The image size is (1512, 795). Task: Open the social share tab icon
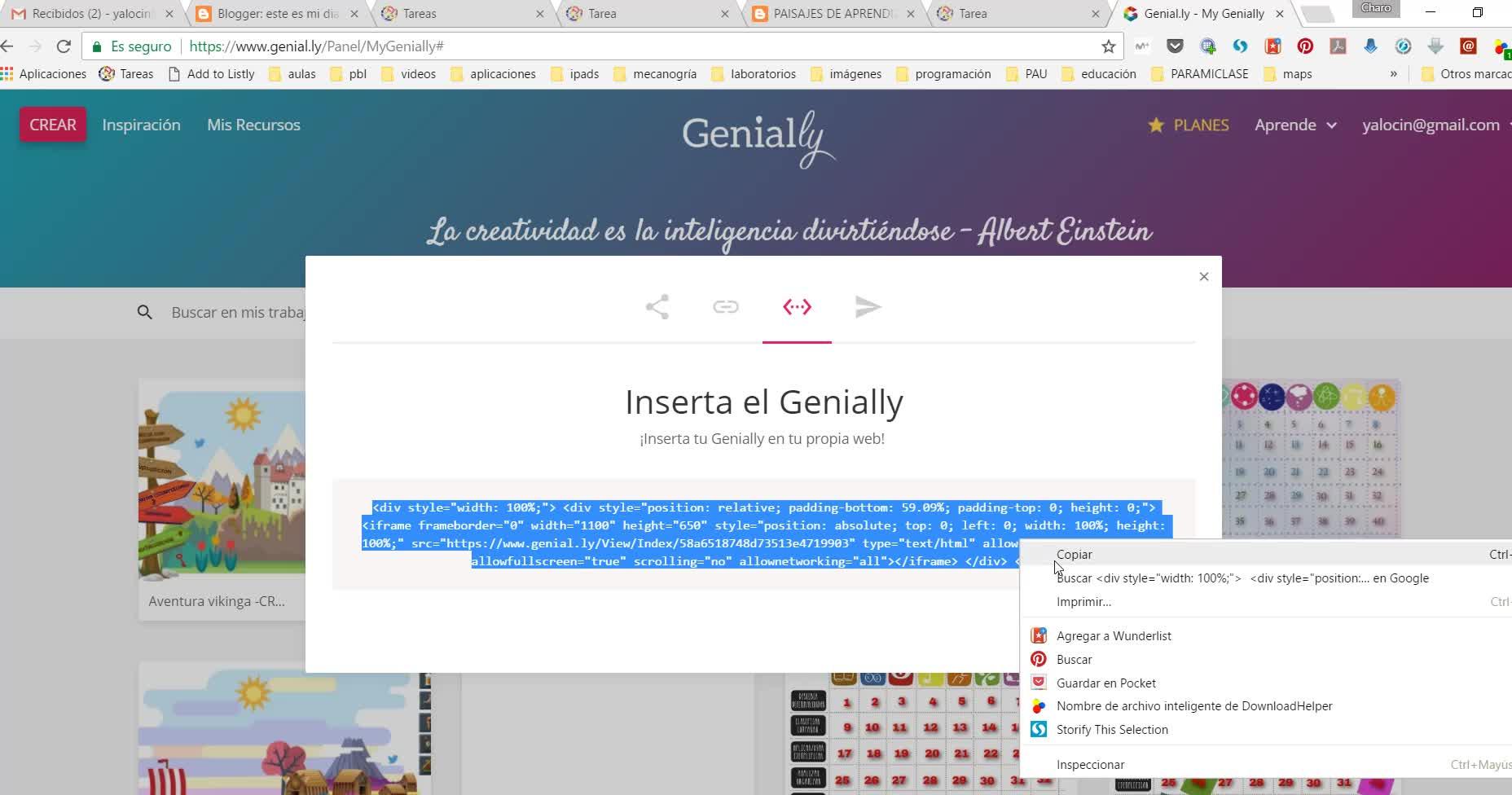[x=657, y=307]
